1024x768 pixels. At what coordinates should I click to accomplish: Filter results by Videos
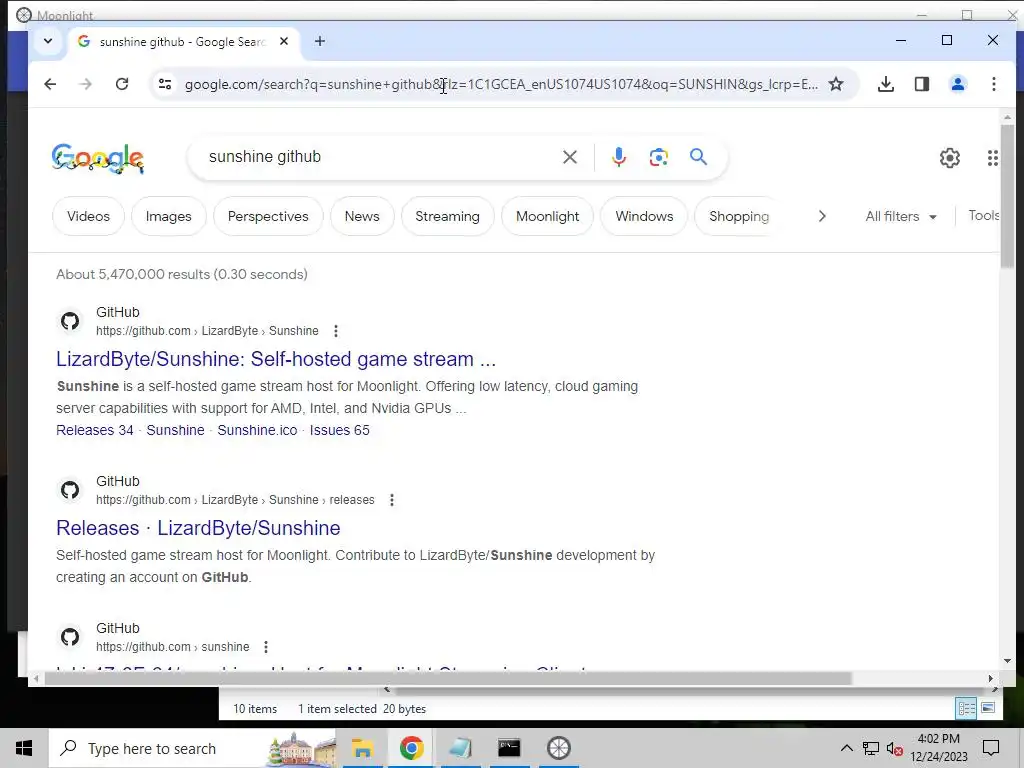[88, 216]
